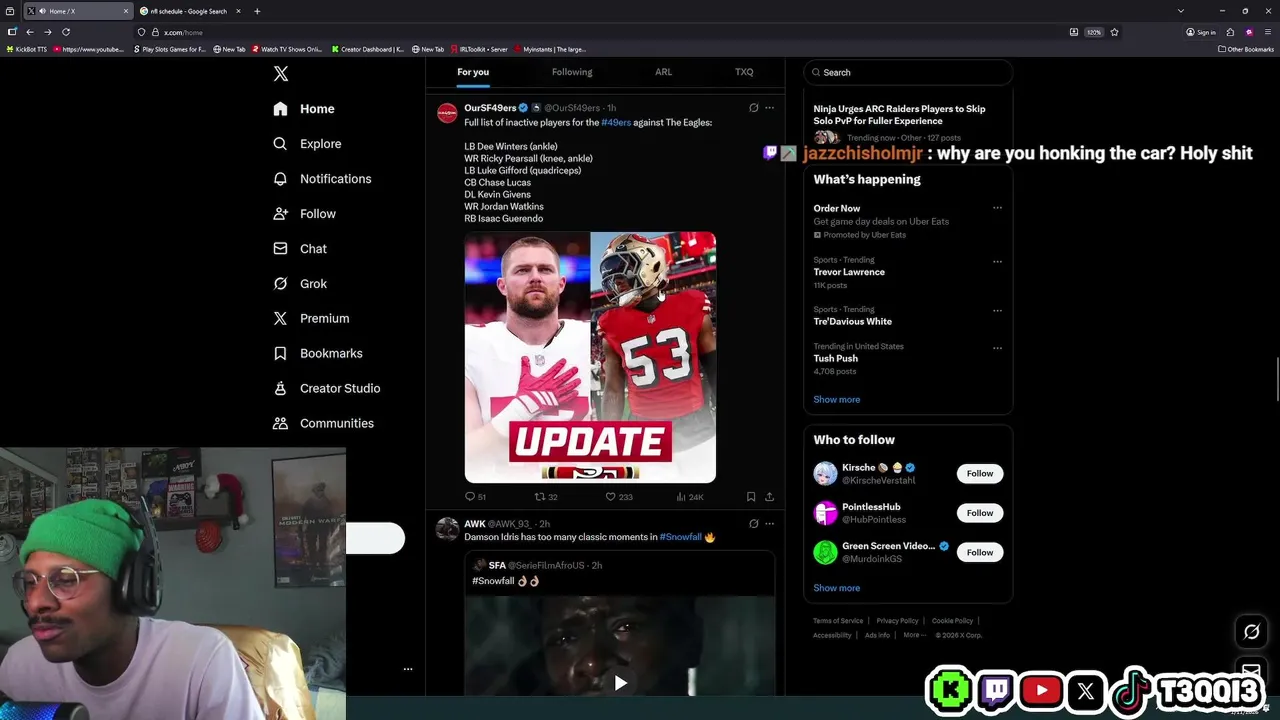Switch to the For you tab
Image resolution: width=1280 pixels, height=720 pixels.
click(473, 72)
